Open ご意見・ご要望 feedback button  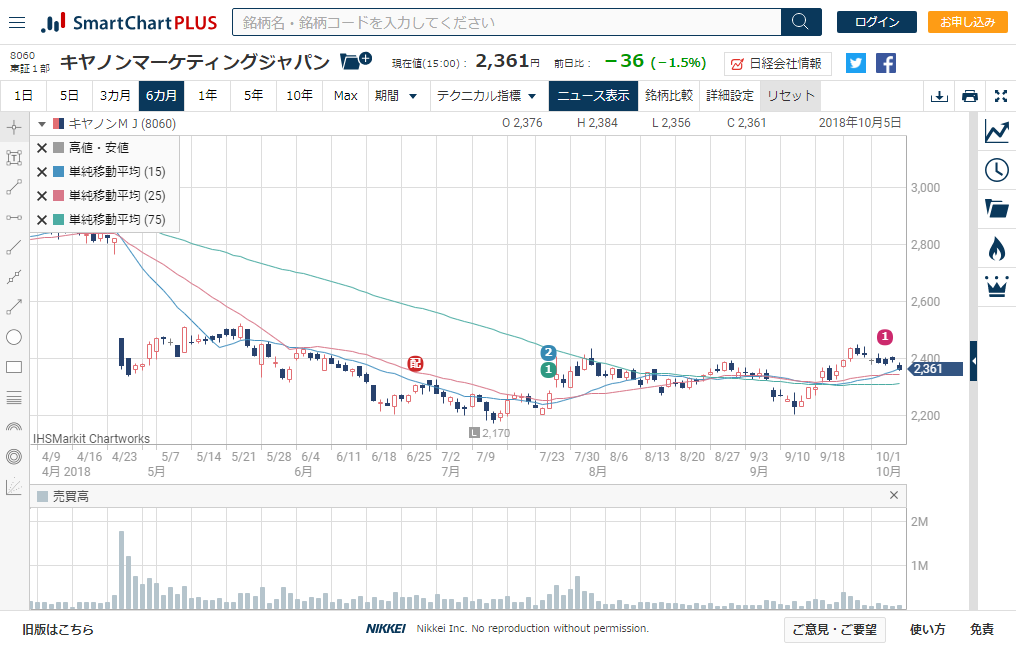point(835,629)
